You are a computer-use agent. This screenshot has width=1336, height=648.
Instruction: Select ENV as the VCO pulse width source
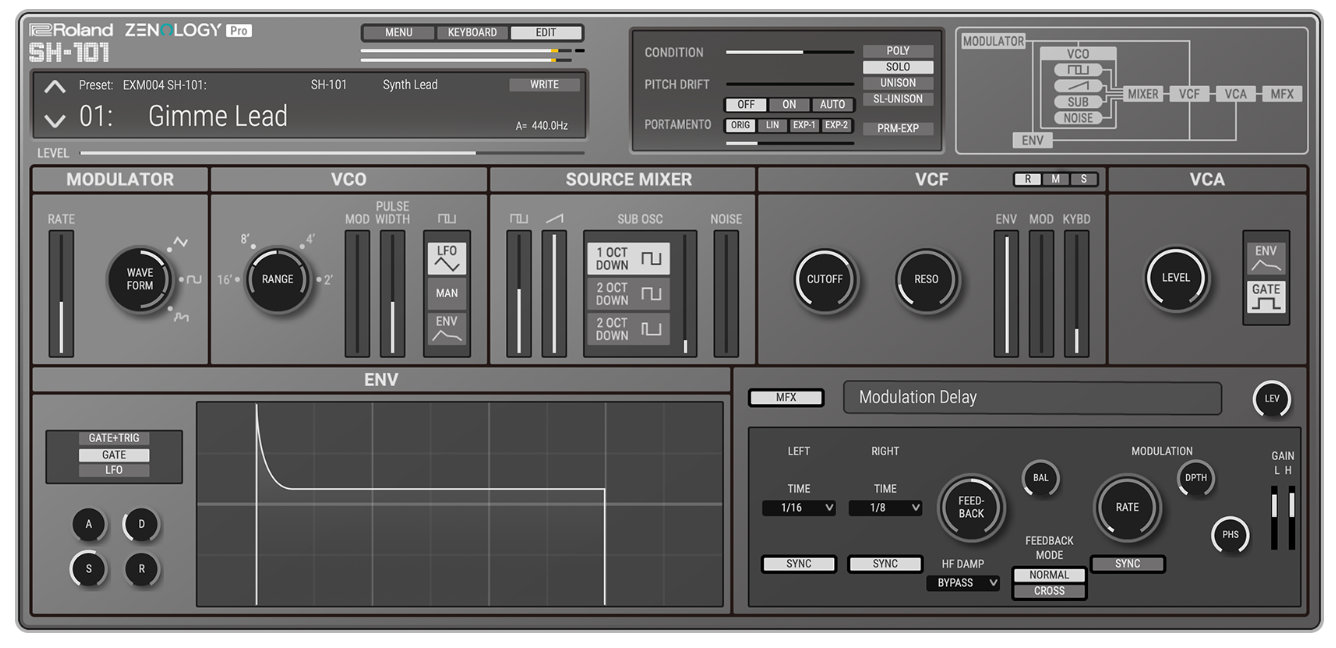pos(446,329)
